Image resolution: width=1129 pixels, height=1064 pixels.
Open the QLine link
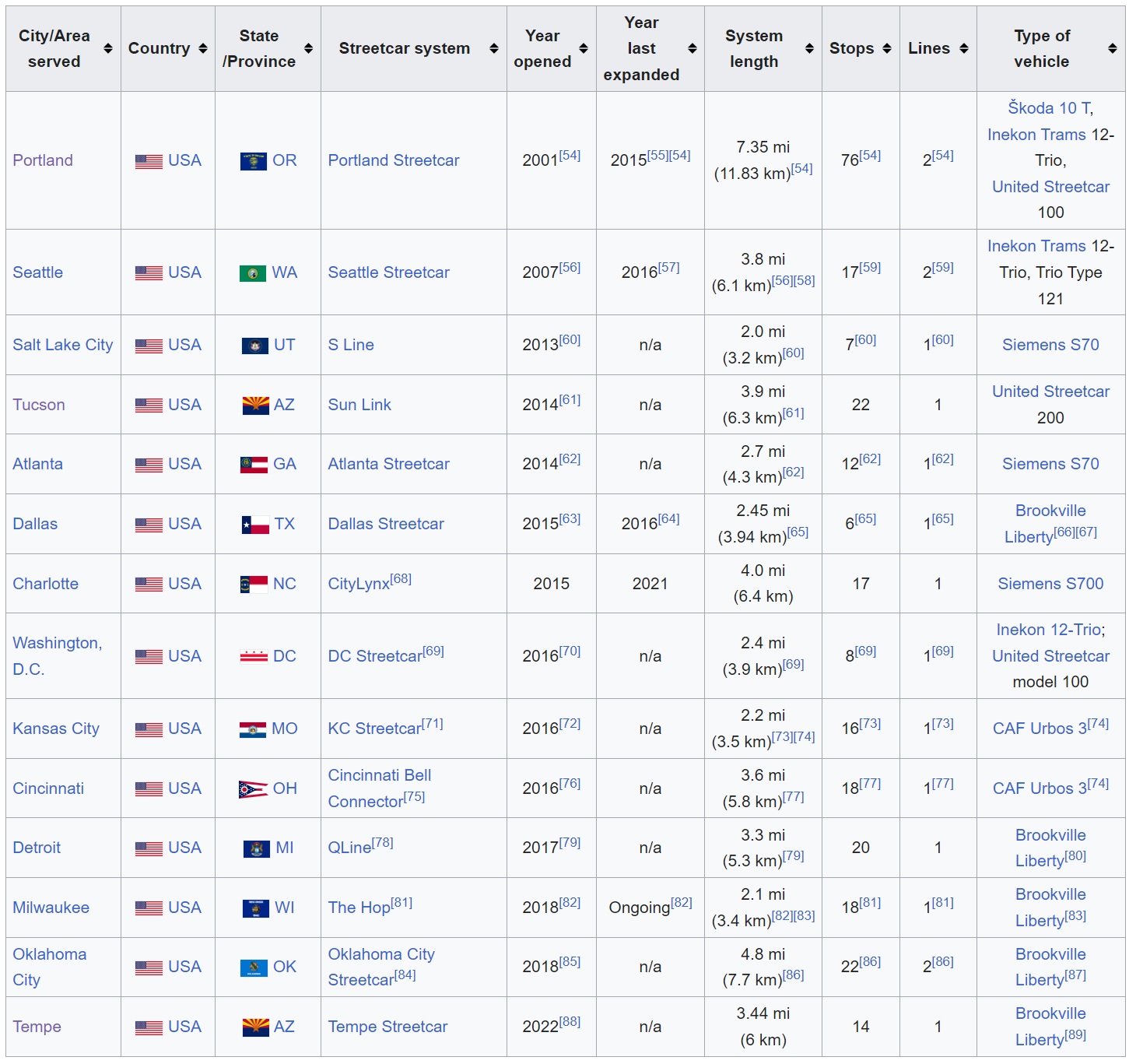pyautogui.click(x=349, y=848)
